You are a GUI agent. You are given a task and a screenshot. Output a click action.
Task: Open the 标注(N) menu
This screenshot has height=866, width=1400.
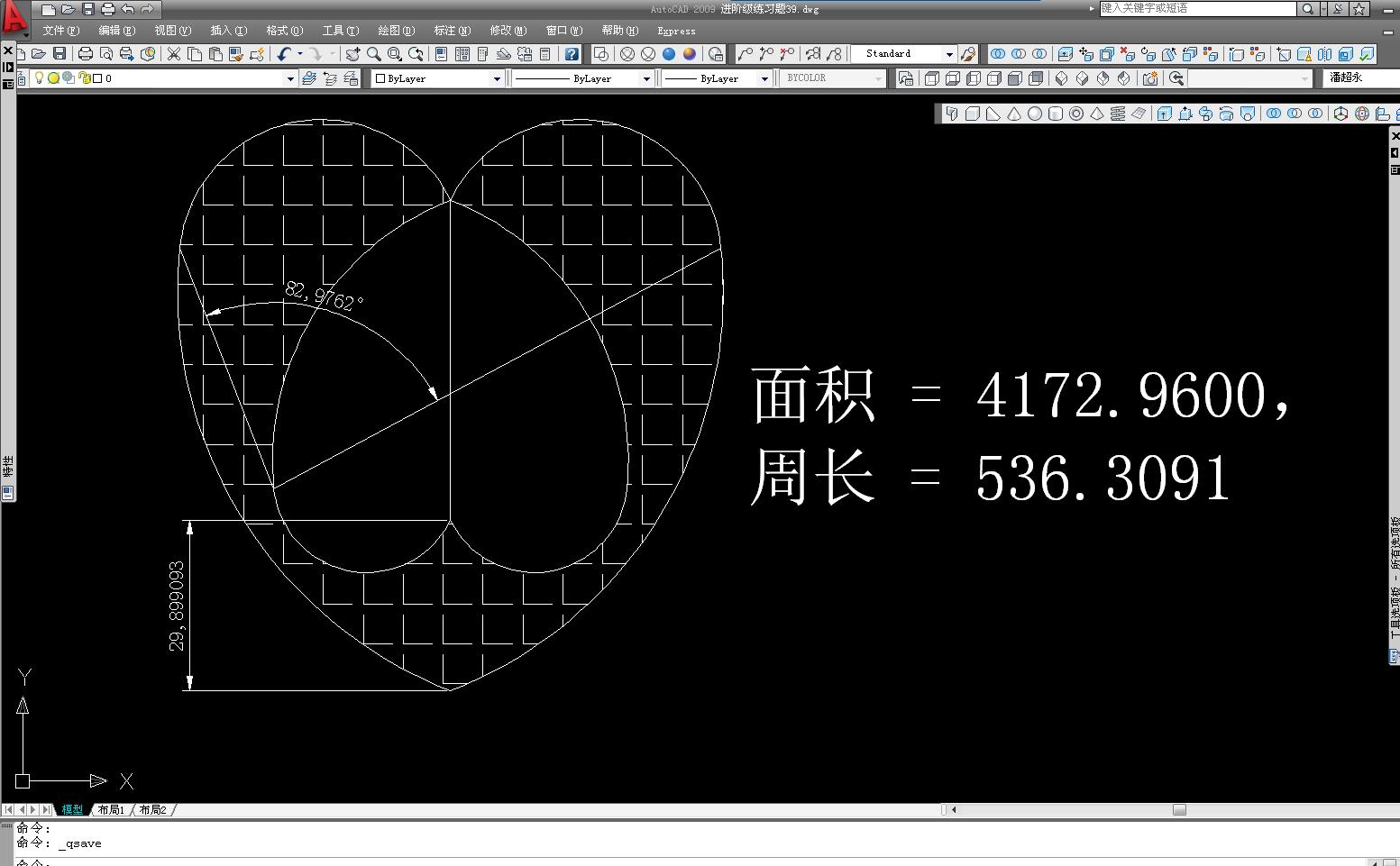coord(452,31)
